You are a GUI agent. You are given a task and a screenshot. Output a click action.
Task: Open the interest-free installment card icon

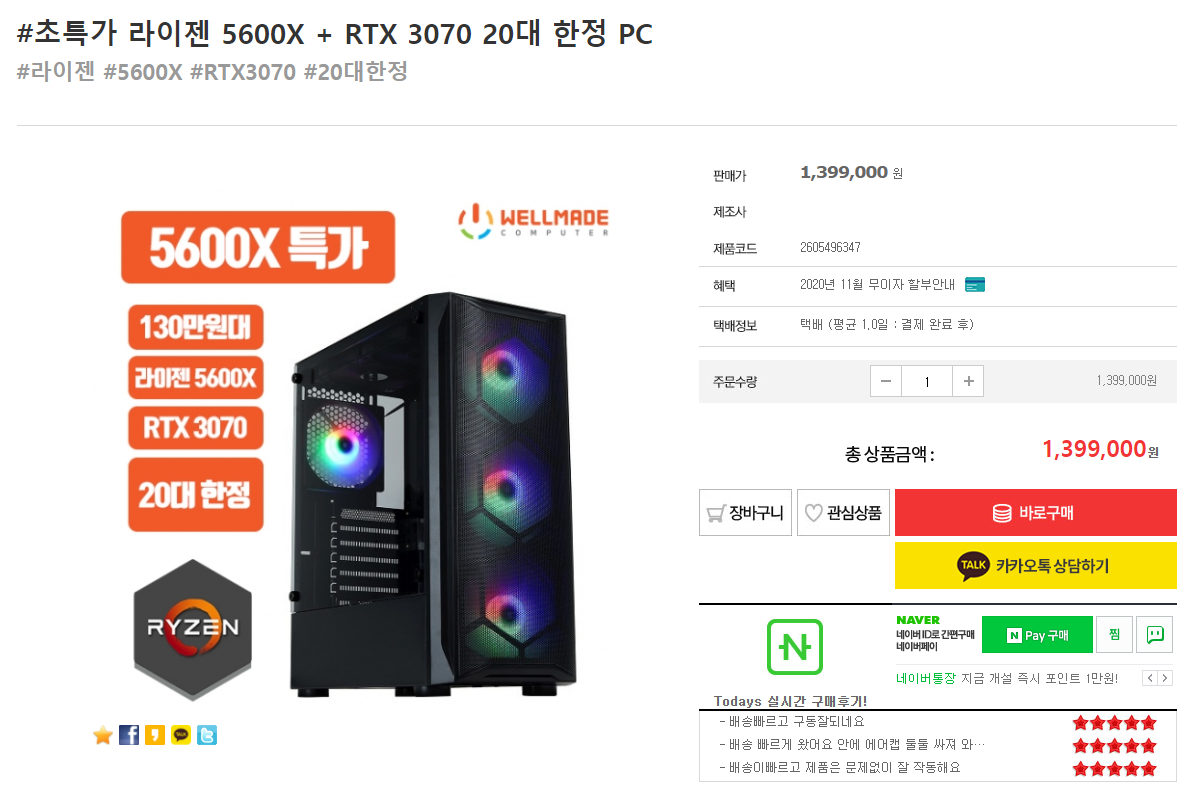(x=975, y=285)
